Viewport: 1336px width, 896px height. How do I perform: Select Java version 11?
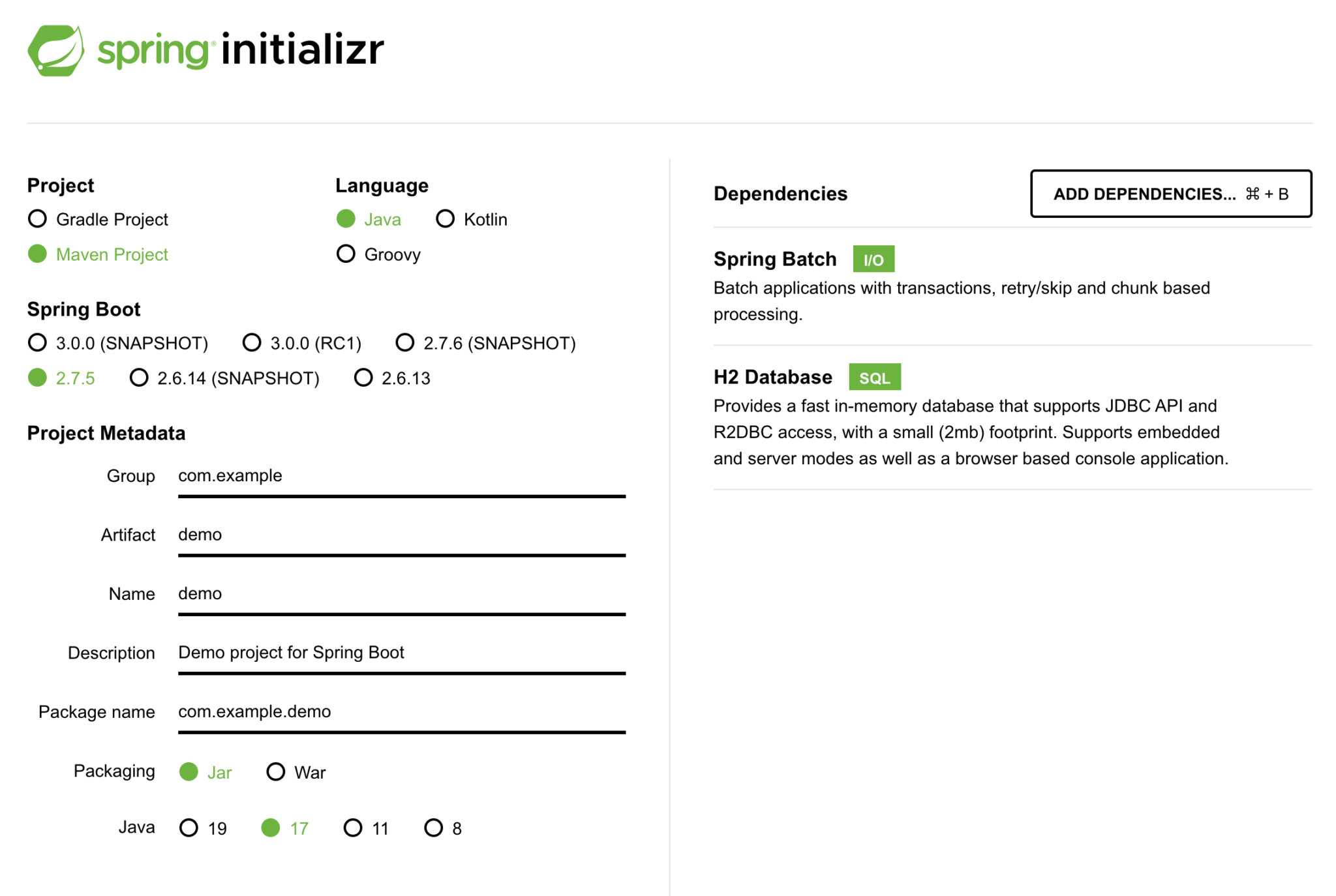[353, 828]
